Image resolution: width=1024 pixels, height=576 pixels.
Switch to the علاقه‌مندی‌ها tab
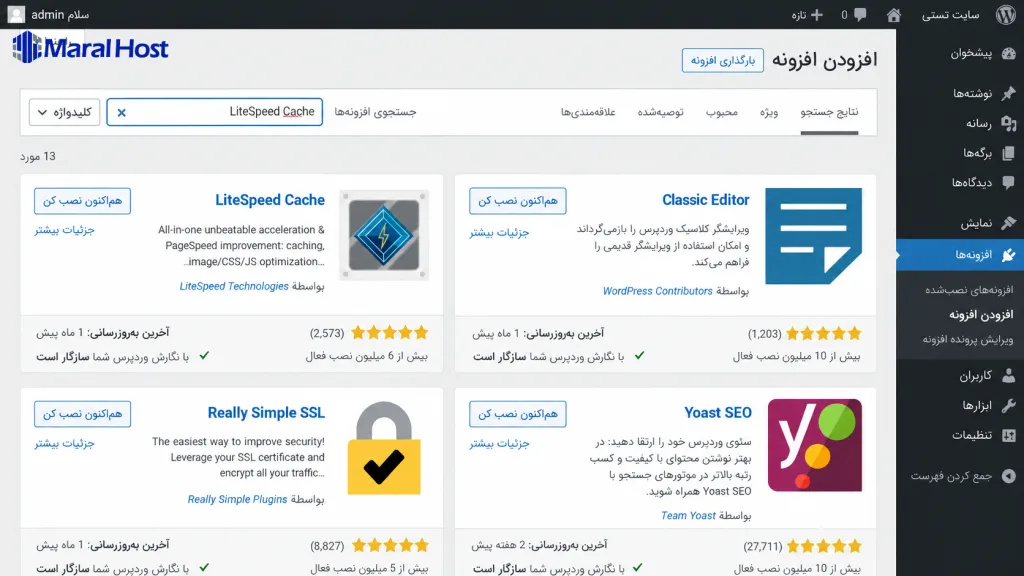click(x=588, y=112)
